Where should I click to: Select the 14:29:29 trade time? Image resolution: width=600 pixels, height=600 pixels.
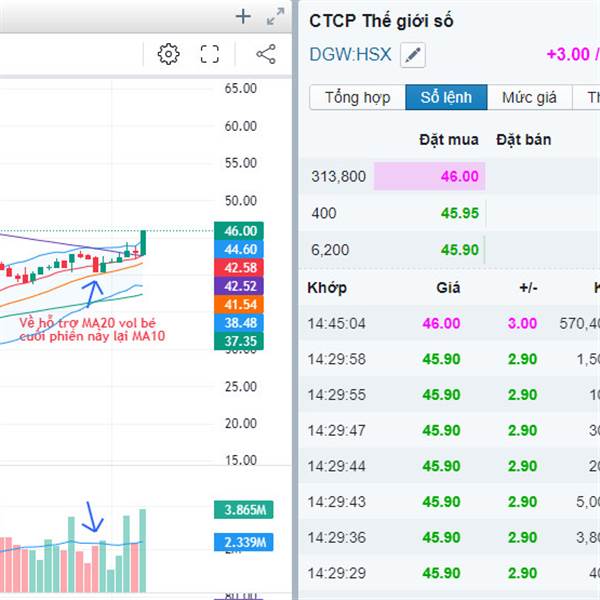click(x=337, y=573)
